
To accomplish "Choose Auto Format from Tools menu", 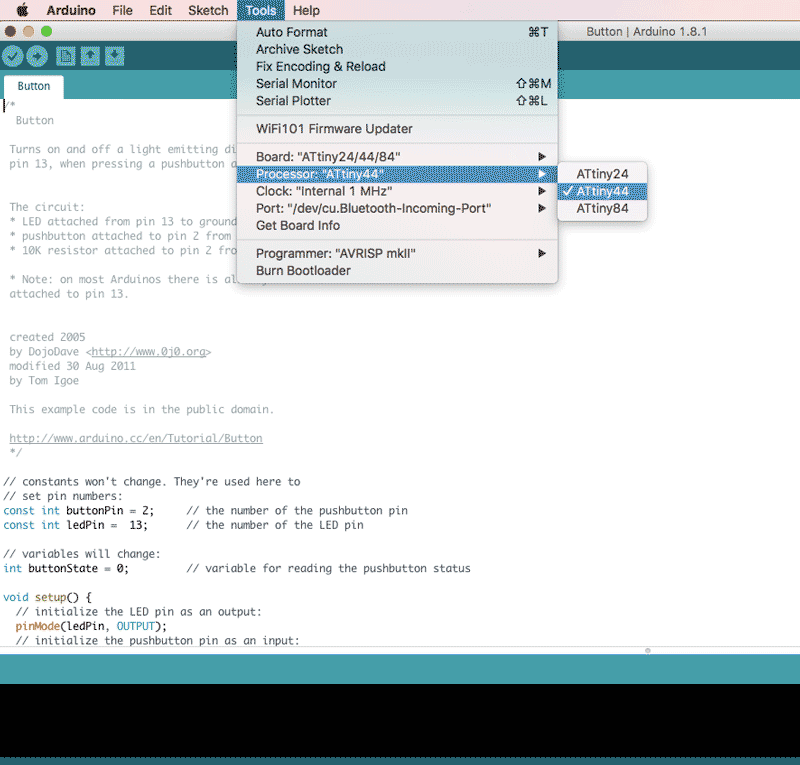I will [x=397, y=32].
